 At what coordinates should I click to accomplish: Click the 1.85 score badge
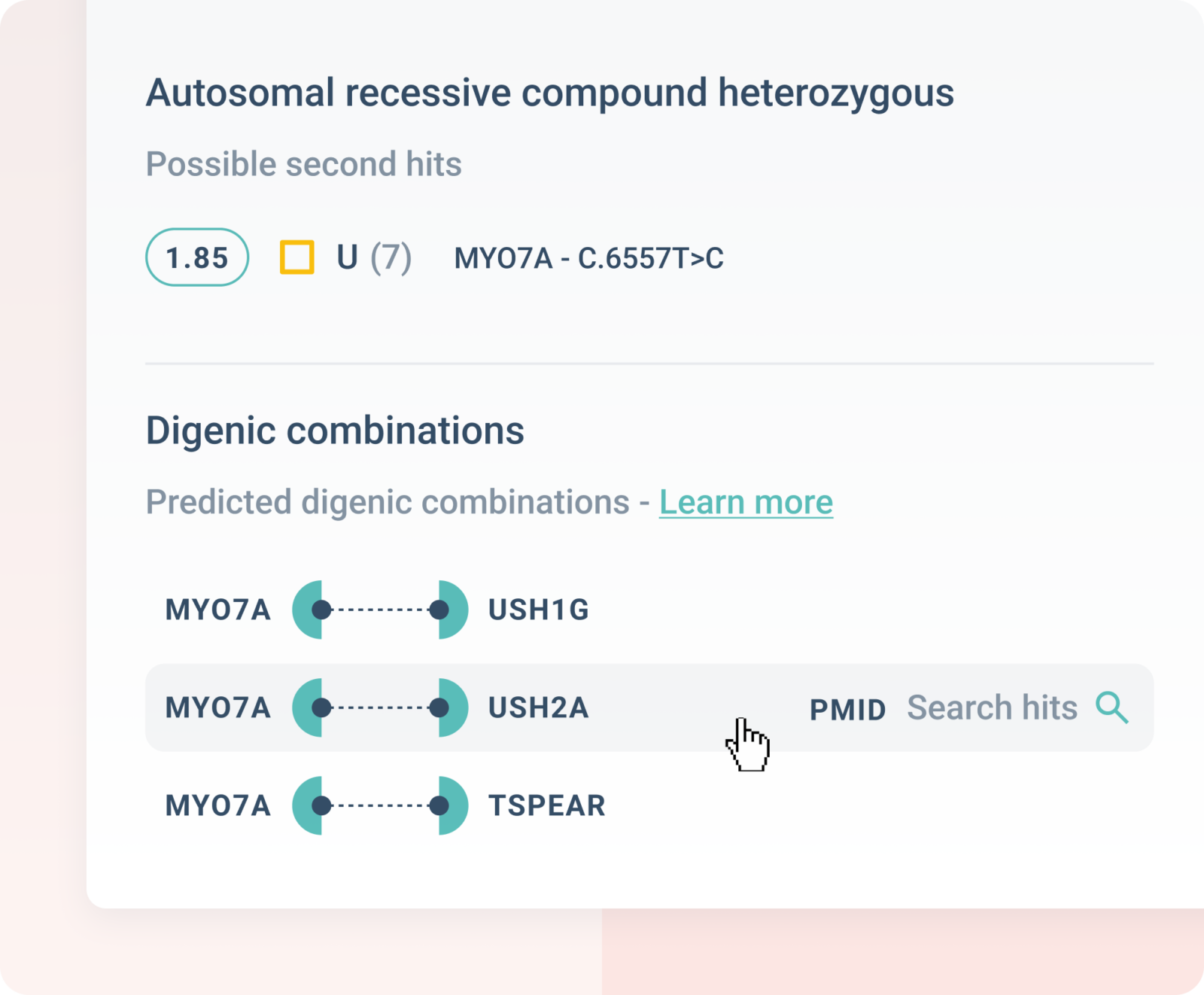[197, 257]
